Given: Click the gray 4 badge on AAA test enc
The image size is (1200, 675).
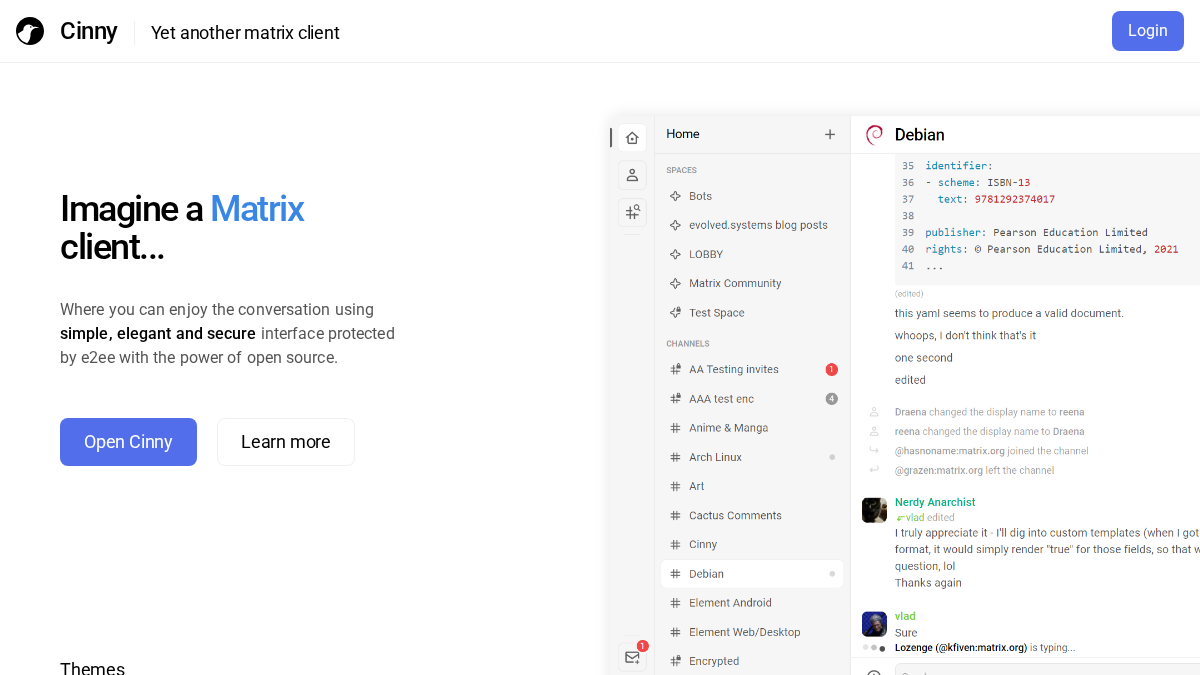Looking at the screenshot, I should pos(831,399).
